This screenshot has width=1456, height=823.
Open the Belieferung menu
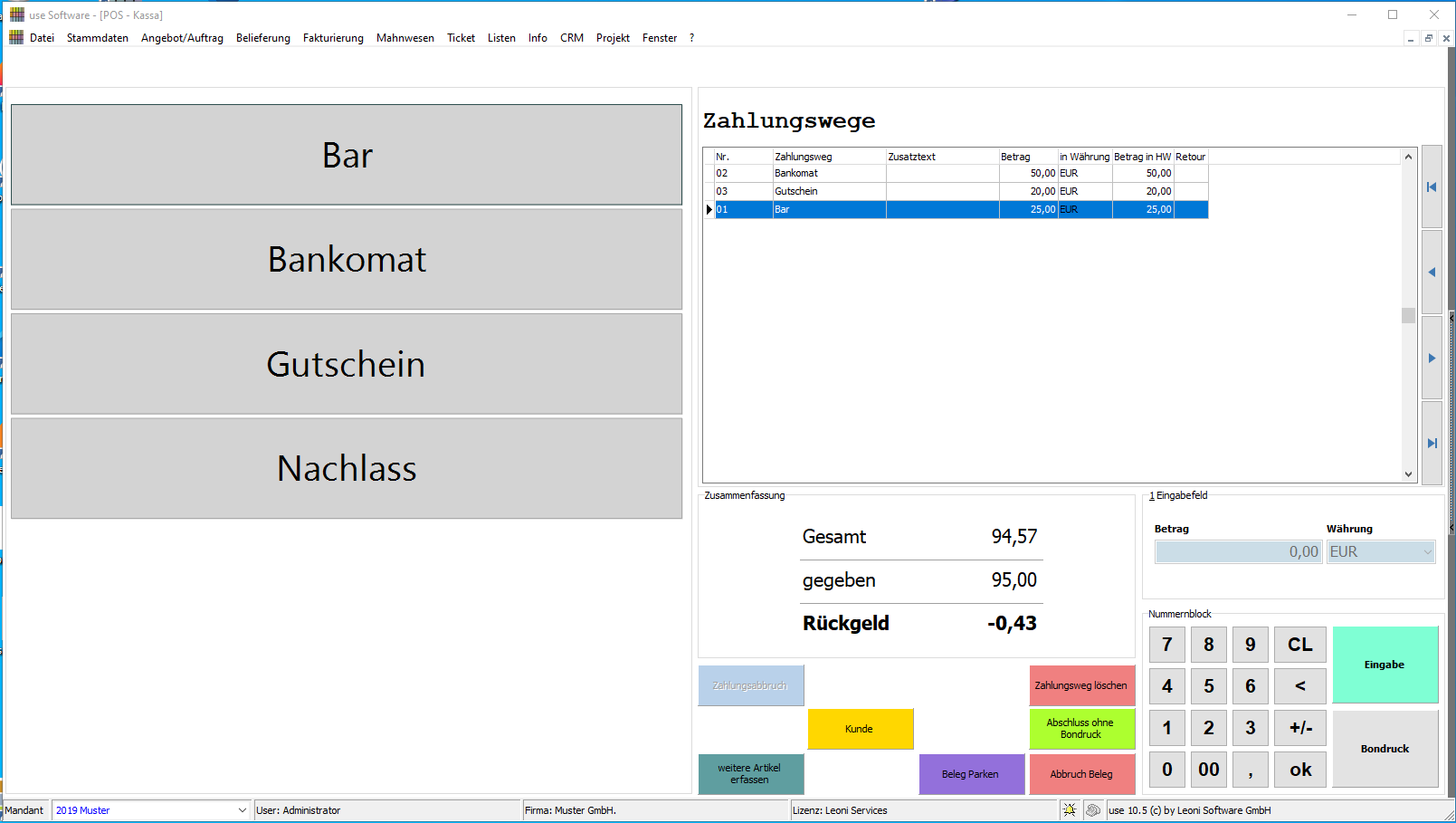[x=263, y=38]
